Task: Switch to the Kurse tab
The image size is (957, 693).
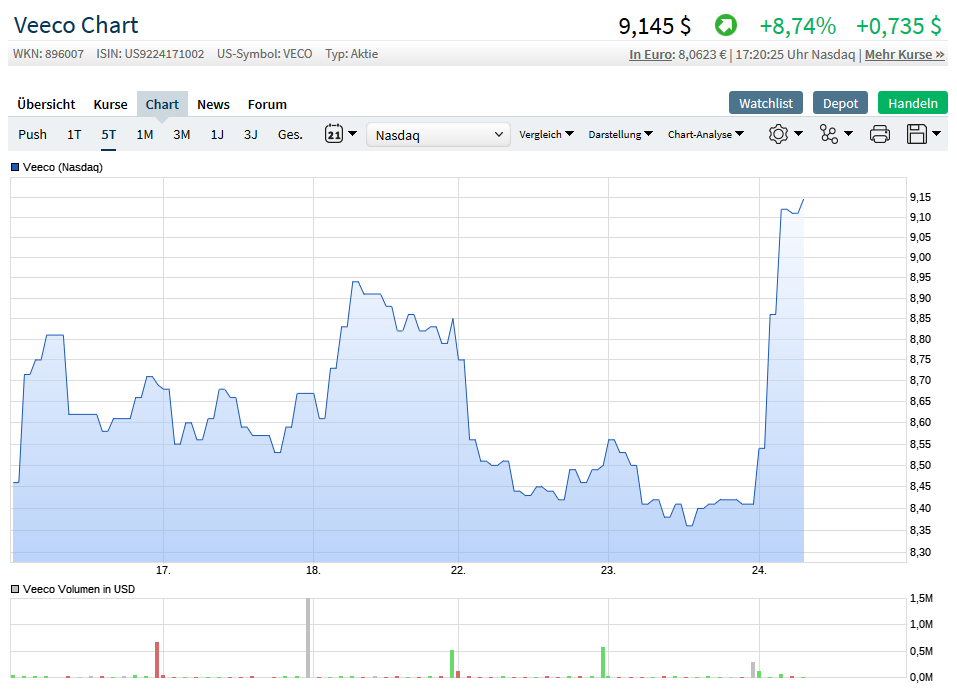Action: pyautogui.click(x=110, y=104)
